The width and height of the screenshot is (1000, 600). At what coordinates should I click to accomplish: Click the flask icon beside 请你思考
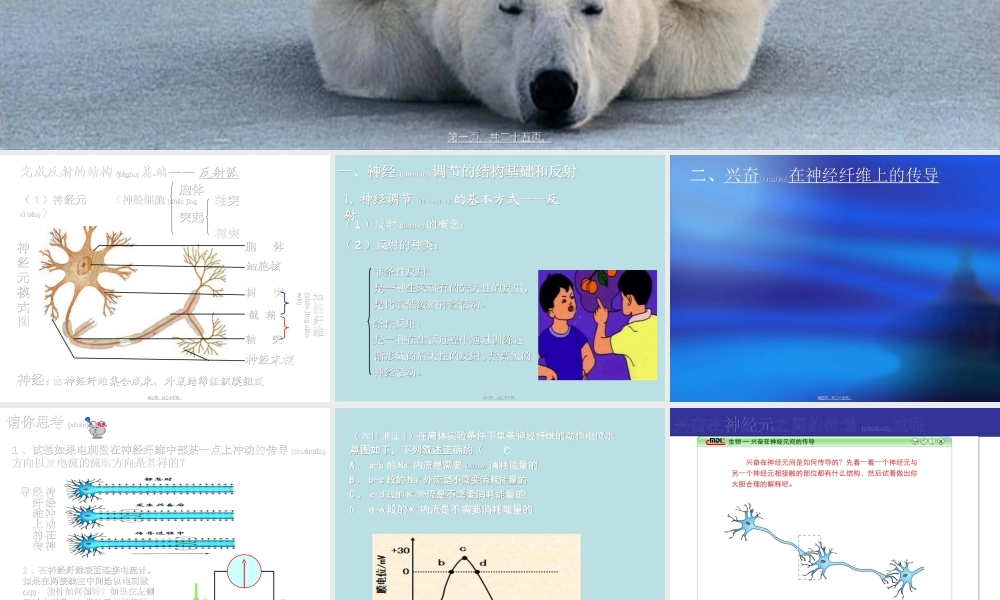point(97,427)
